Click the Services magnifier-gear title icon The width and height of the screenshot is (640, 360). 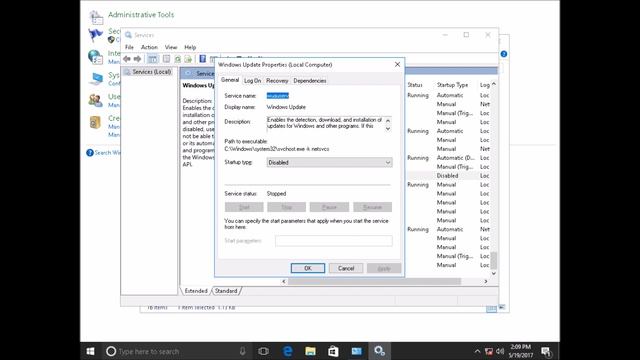tap(128, 35)
